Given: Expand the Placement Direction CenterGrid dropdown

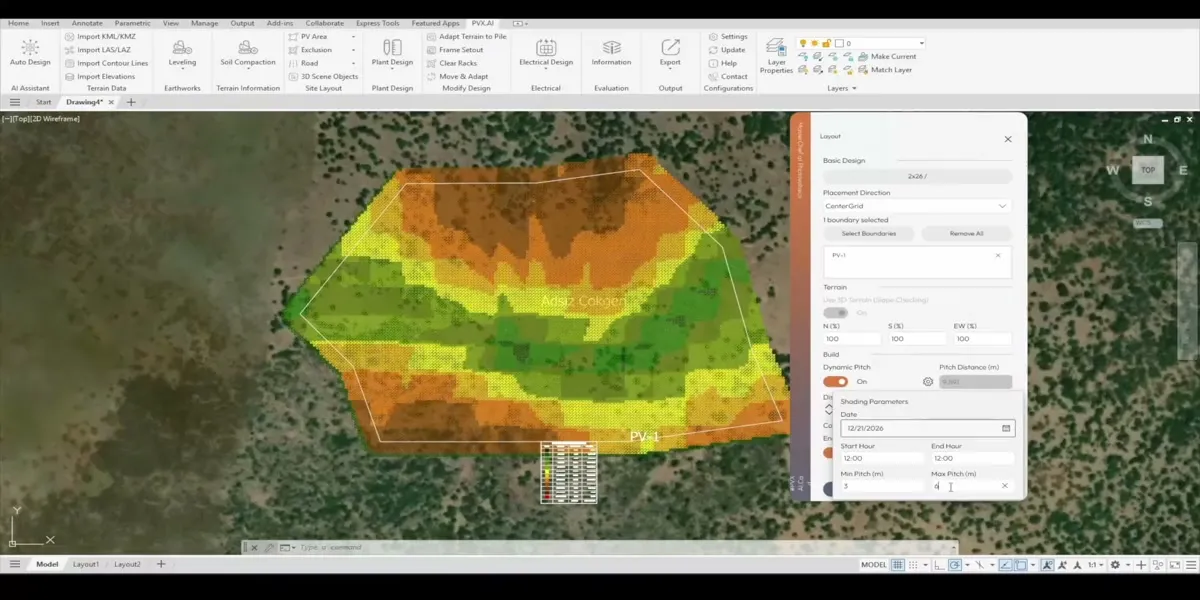Looking at the screenshot, I should (x=1002, y=206).
